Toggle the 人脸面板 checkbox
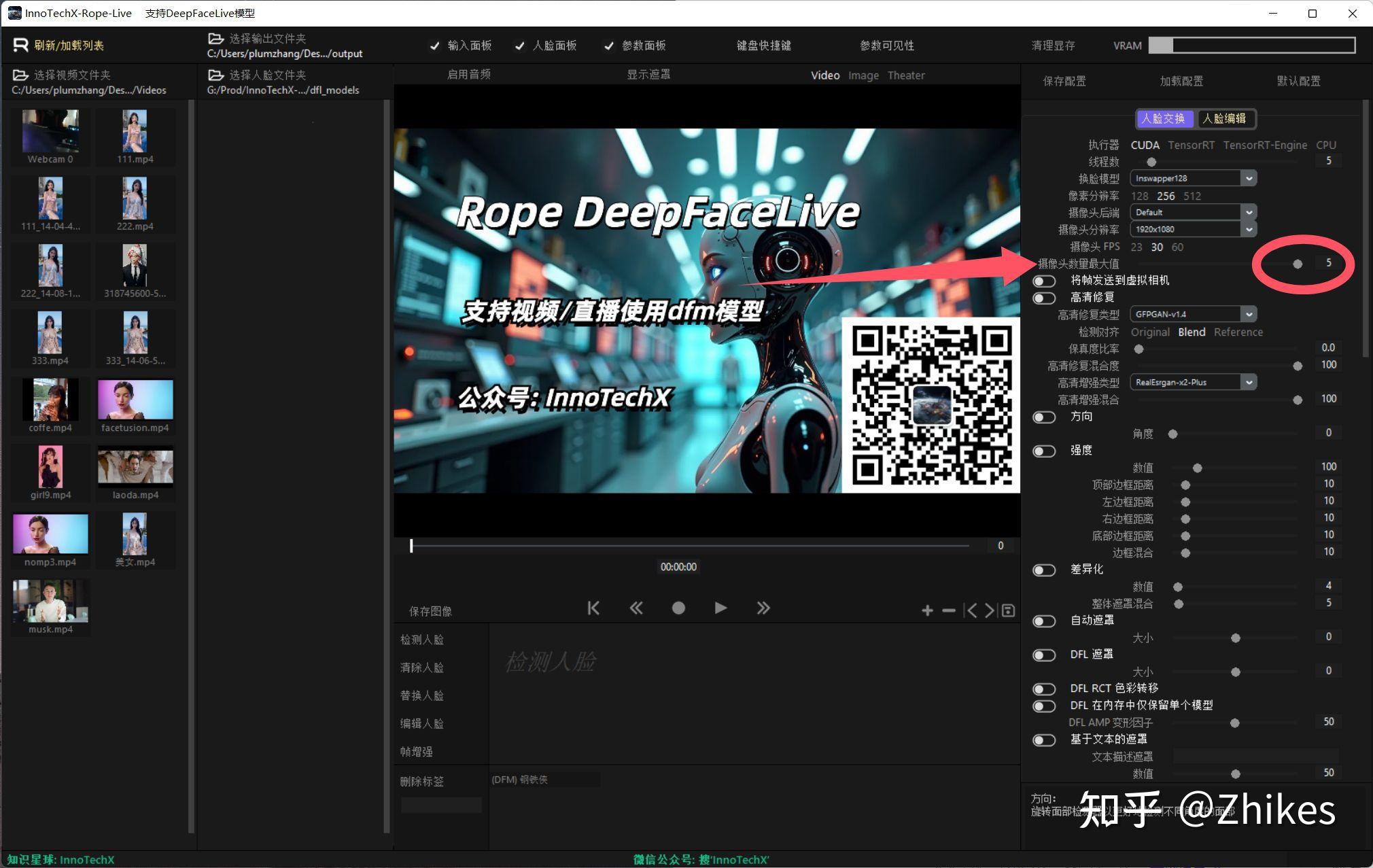This screenshot has height=868, width=1373. 520,46
